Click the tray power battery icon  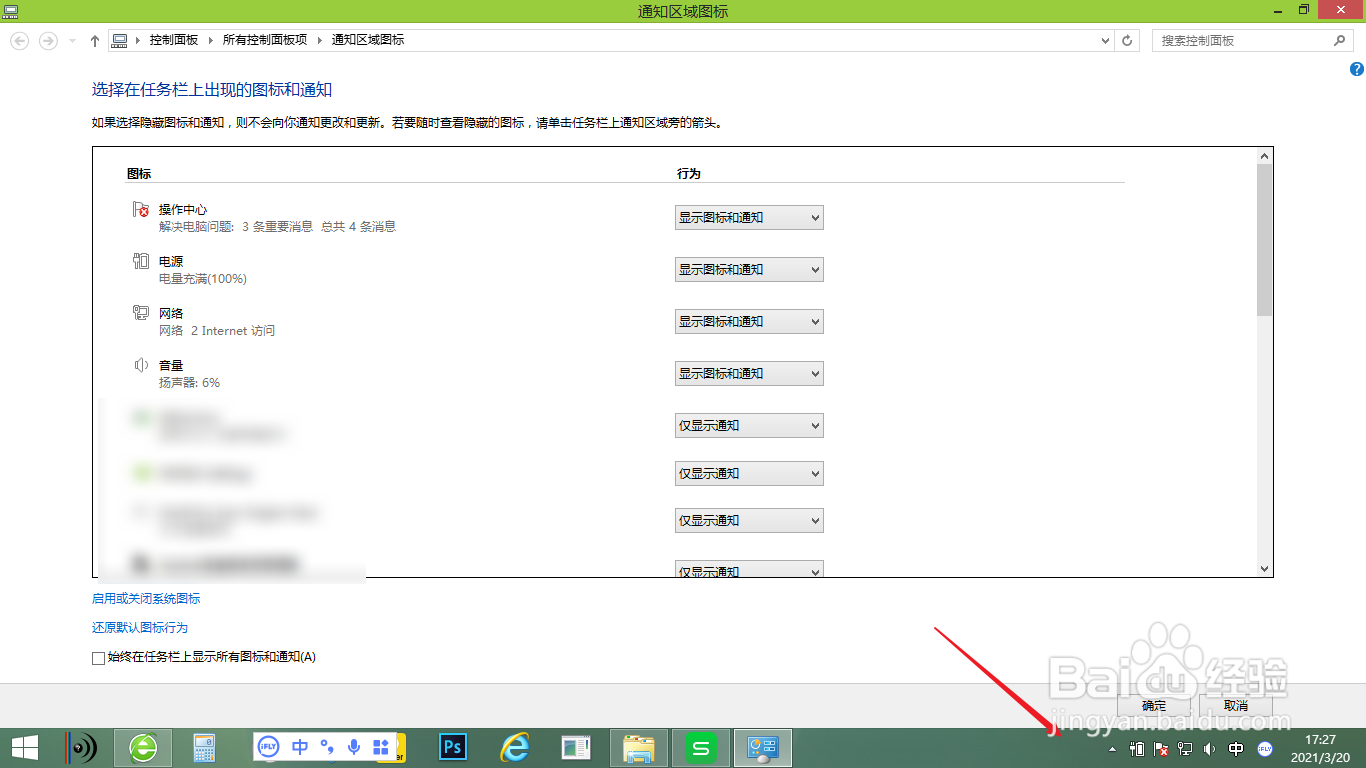pyautogui.click(x=1137, y=748)
